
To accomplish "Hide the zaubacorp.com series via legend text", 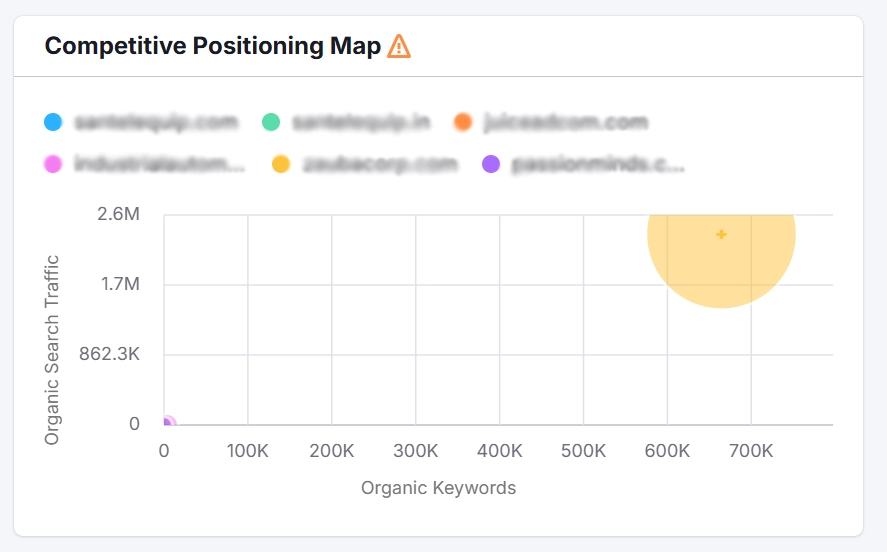I will pos(379,163).
